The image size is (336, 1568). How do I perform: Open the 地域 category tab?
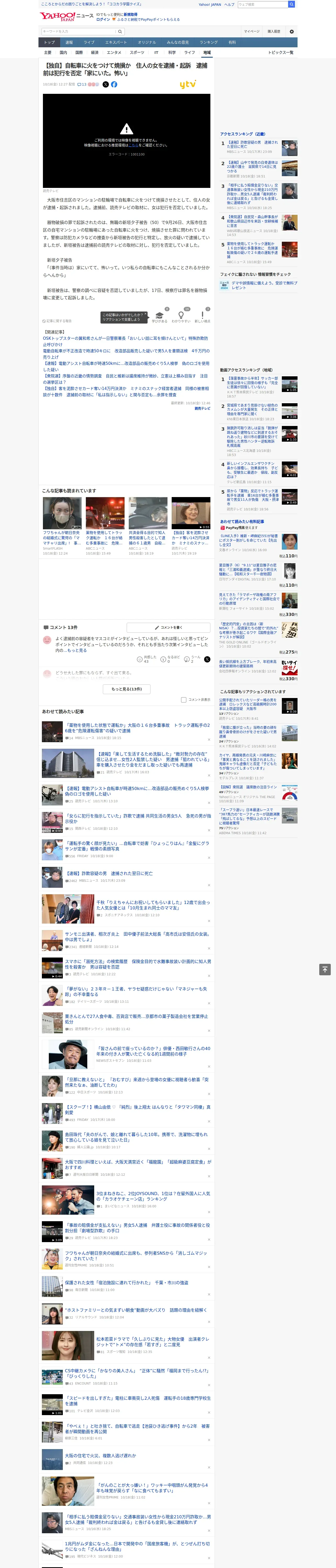(207, 52)
